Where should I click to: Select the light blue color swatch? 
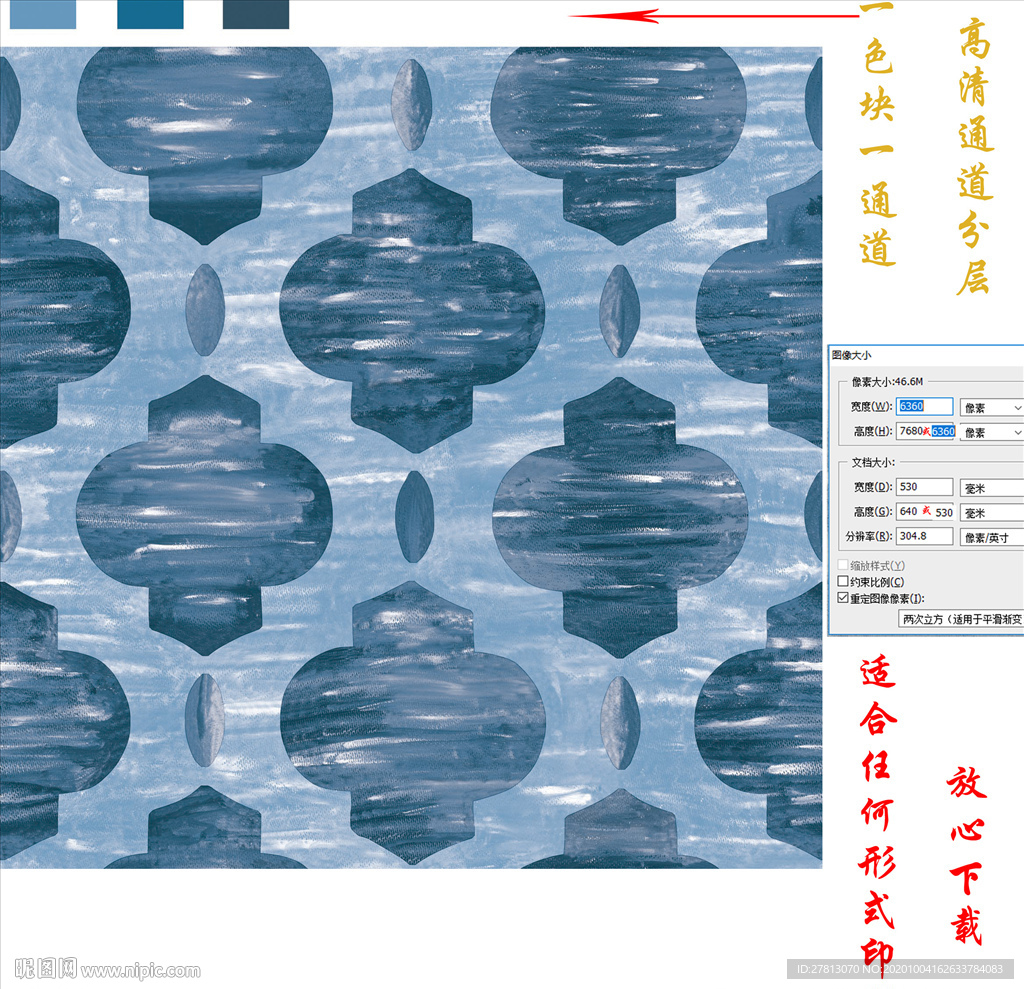[x=43, y=14]
